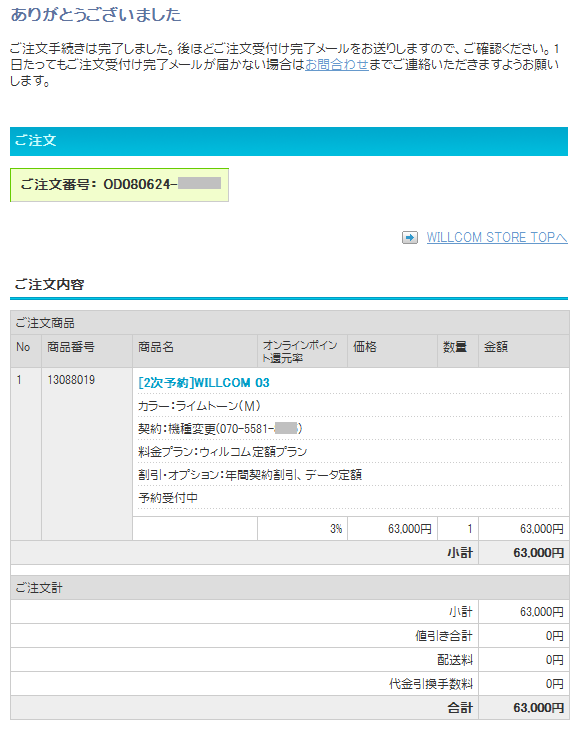Click the 値引き合計 row label
The width and height of the screenshot is (577, 729).
coord(444,636)
